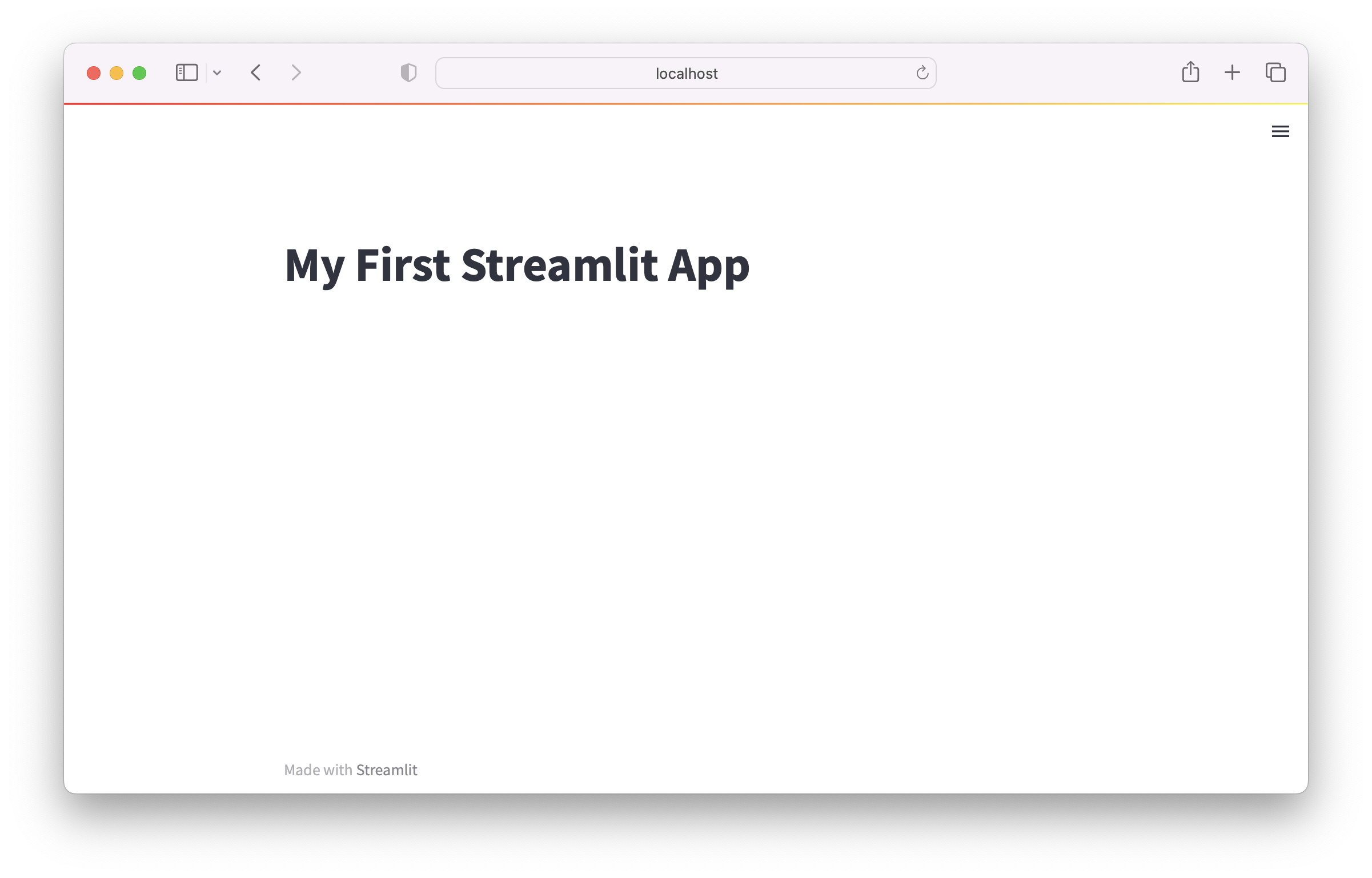Enter full screen with green button
Screen dimensions: 1372x878
click(139, 73)
